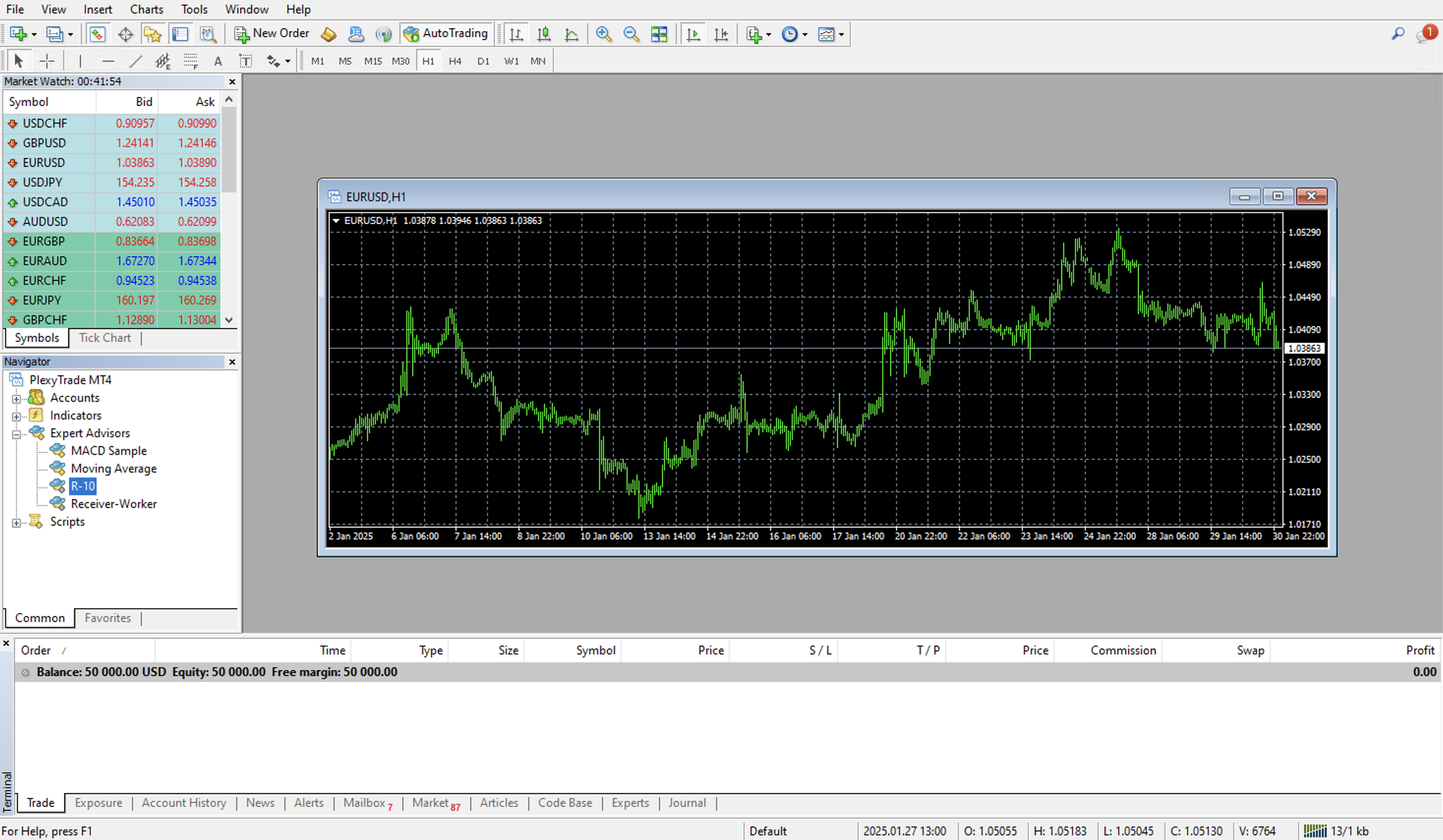Close the Navigator panel

232,362
